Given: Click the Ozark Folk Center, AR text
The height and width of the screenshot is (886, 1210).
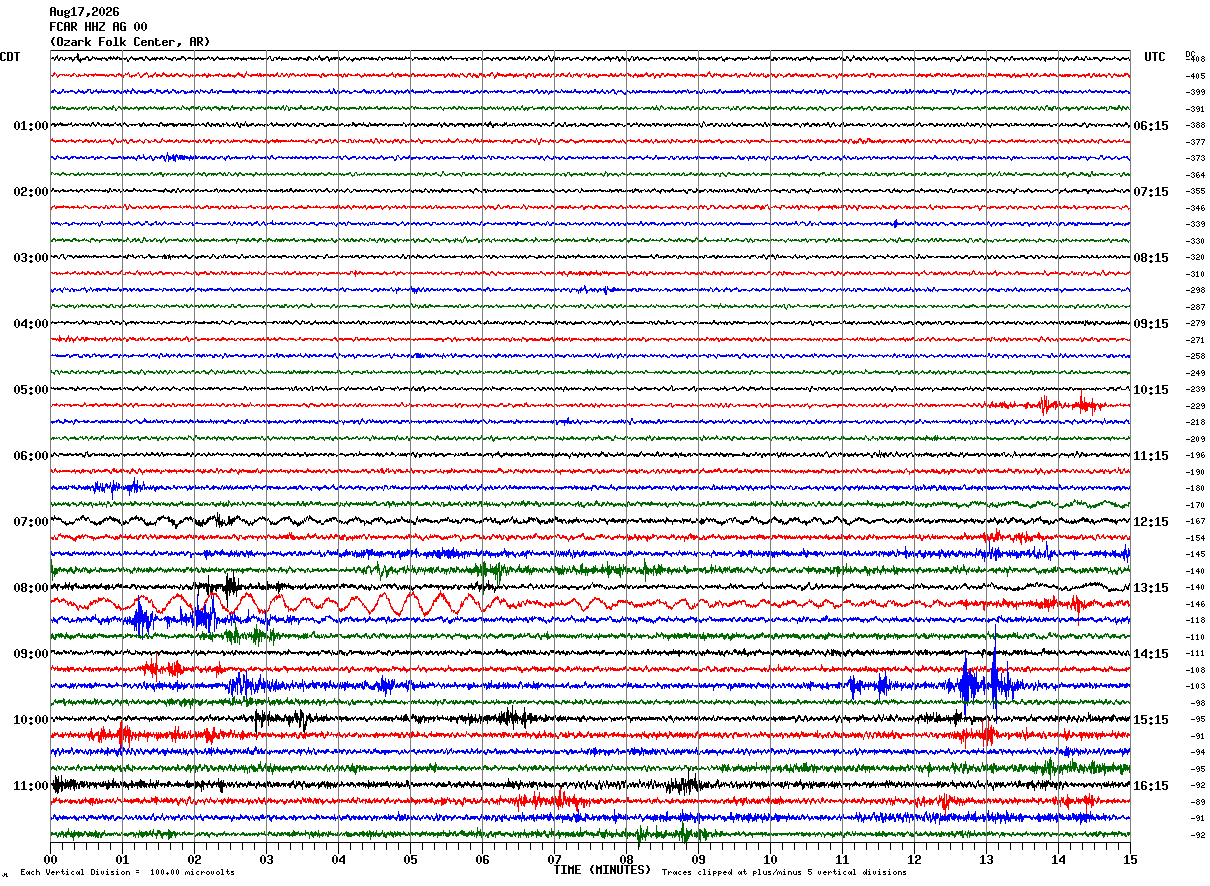Looking at the screenshot, I should click(x=130, y=42).
